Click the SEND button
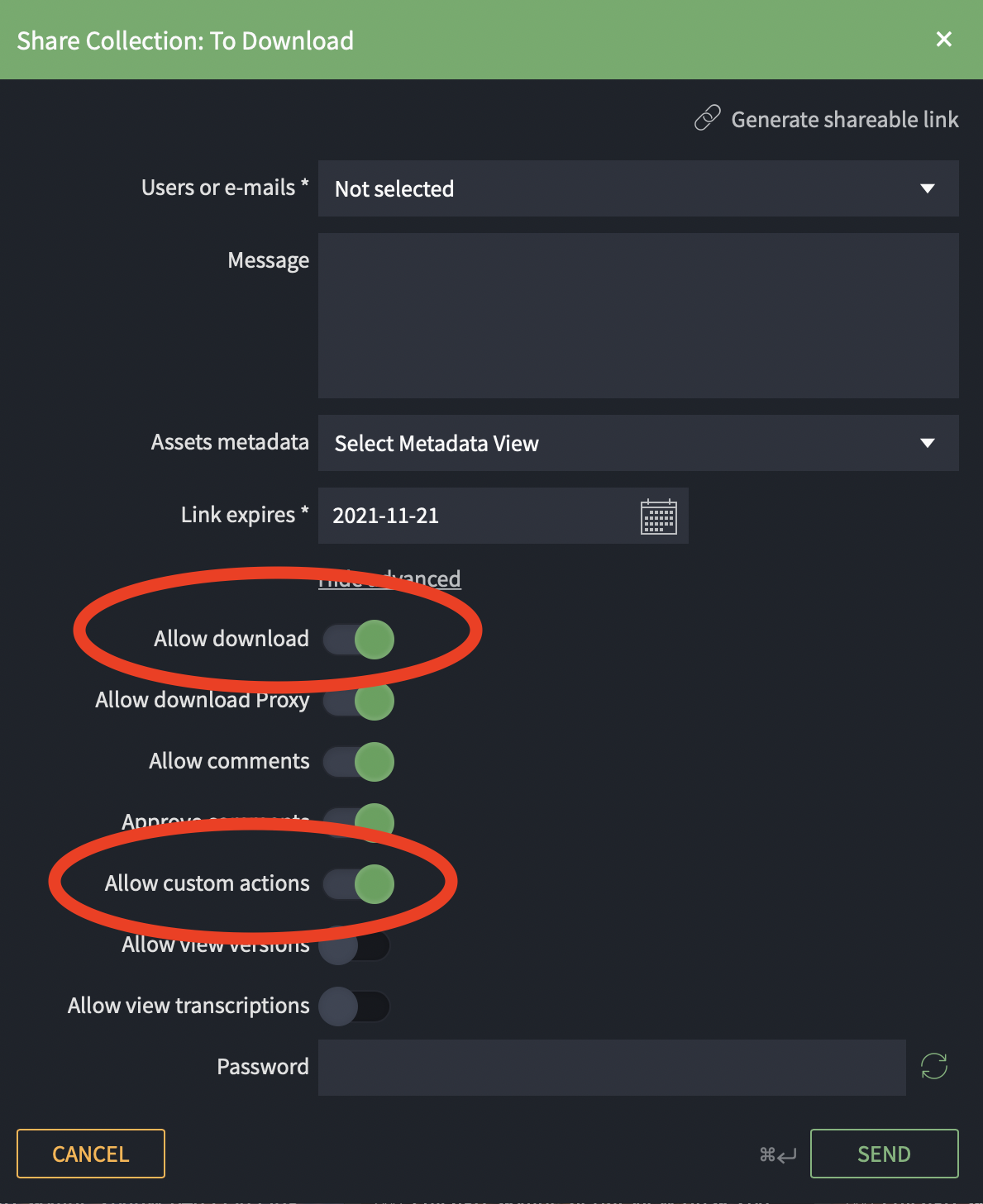This screenshot has height=1204, width=983. point(884,1154)
